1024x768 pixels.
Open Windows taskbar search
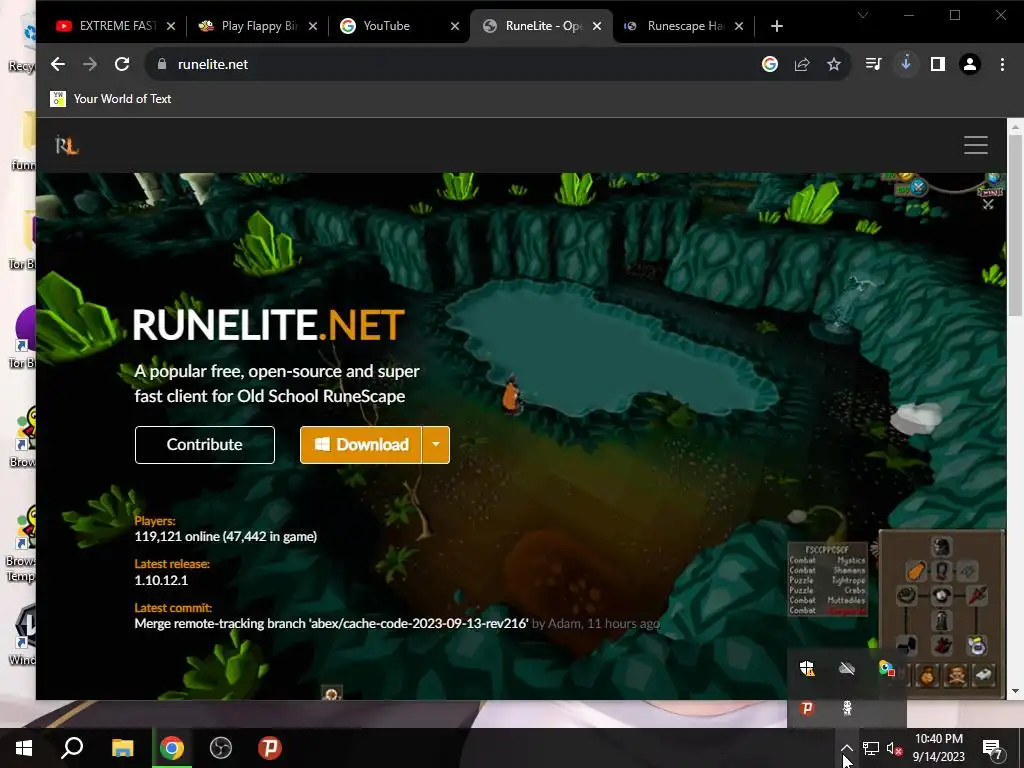pos(72,748)
